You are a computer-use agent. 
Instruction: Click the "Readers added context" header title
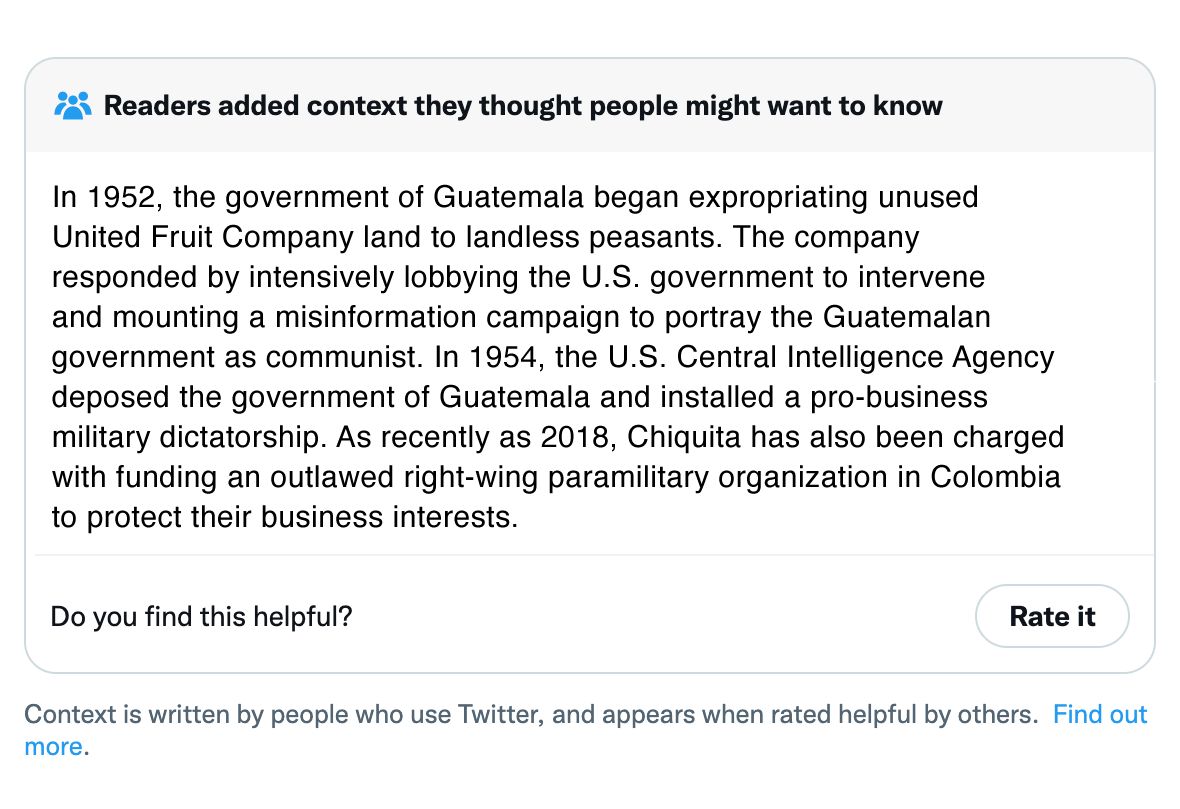(523, 105)
